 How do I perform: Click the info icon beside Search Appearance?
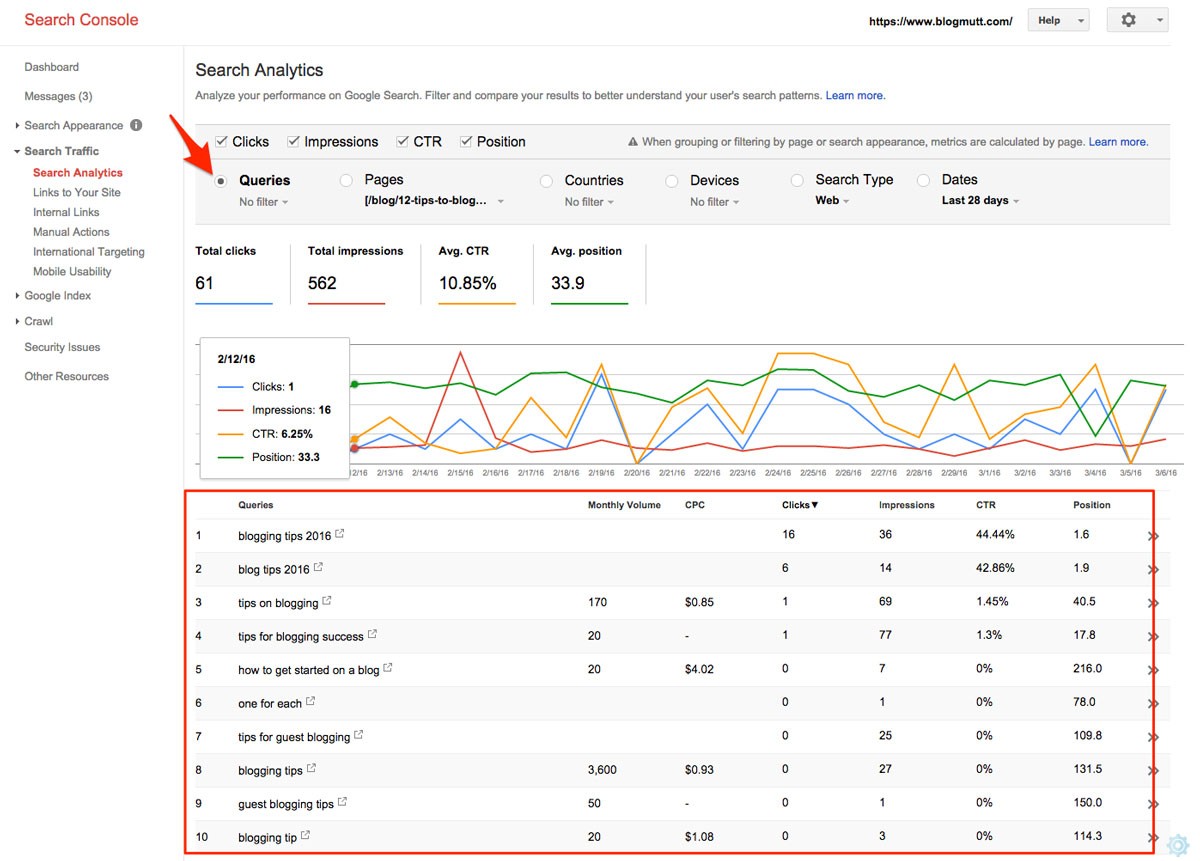click(136, 125)
